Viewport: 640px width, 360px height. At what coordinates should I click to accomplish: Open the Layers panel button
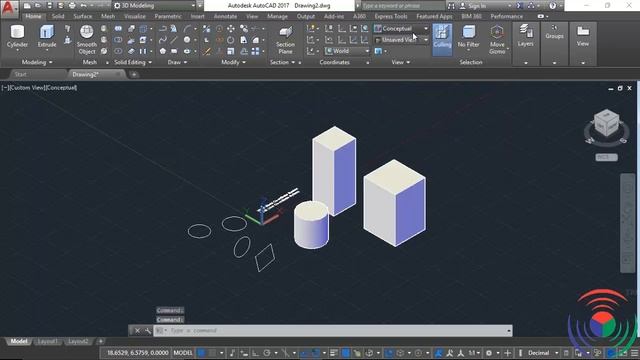point(525,36)
